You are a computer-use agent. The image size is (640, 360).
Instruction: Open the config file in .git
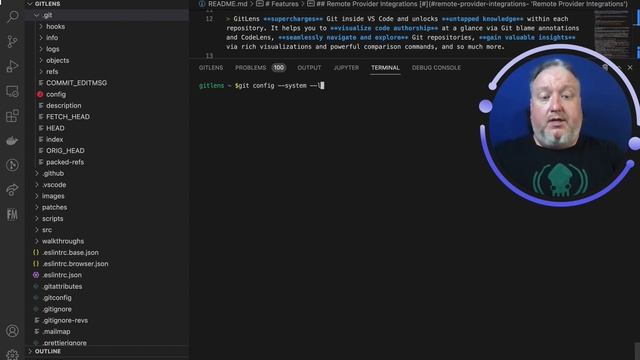tap(56, 94)
